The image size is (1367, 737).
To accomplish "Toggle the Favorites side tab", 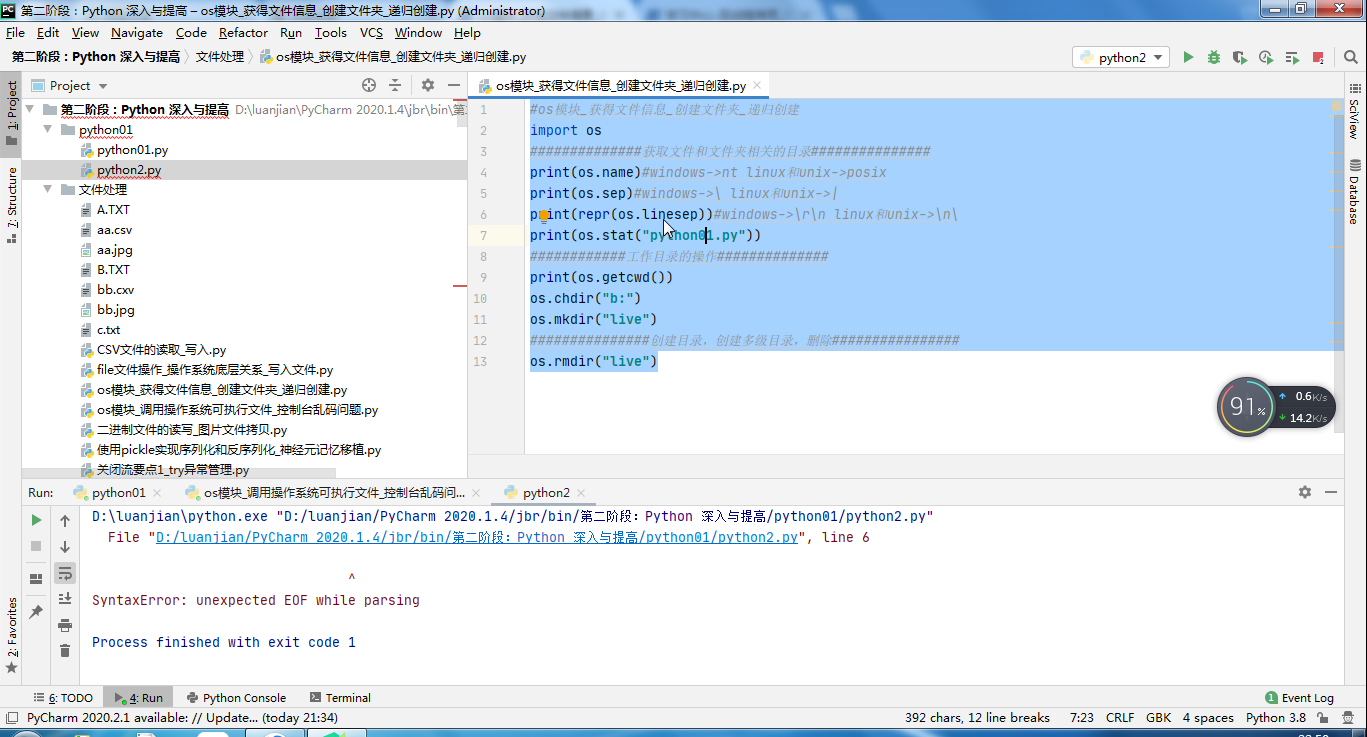I will [x=12, y=635].
